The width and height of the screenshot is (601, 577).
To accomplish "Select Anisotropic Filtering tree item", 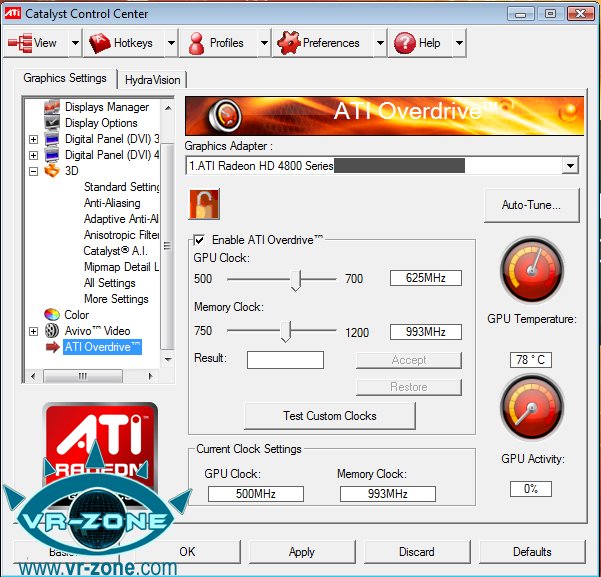I will 121,235.
